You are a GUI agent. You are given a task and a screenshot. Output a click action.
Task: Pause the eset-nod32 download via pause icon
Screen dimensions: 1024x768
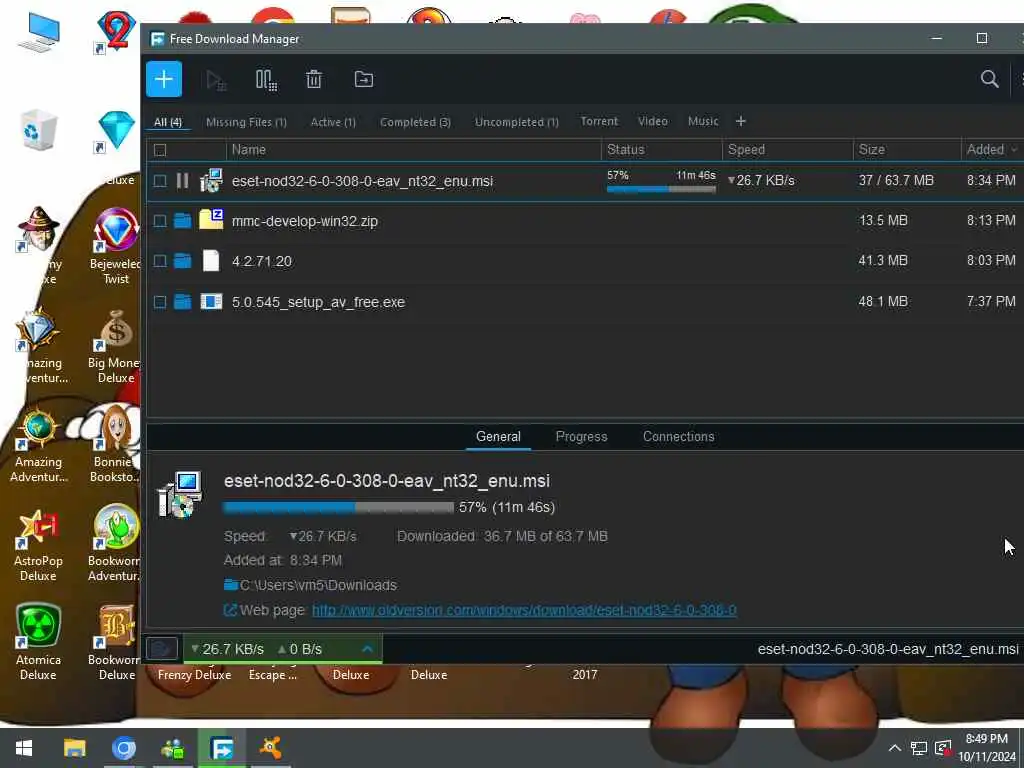point(182,180)
